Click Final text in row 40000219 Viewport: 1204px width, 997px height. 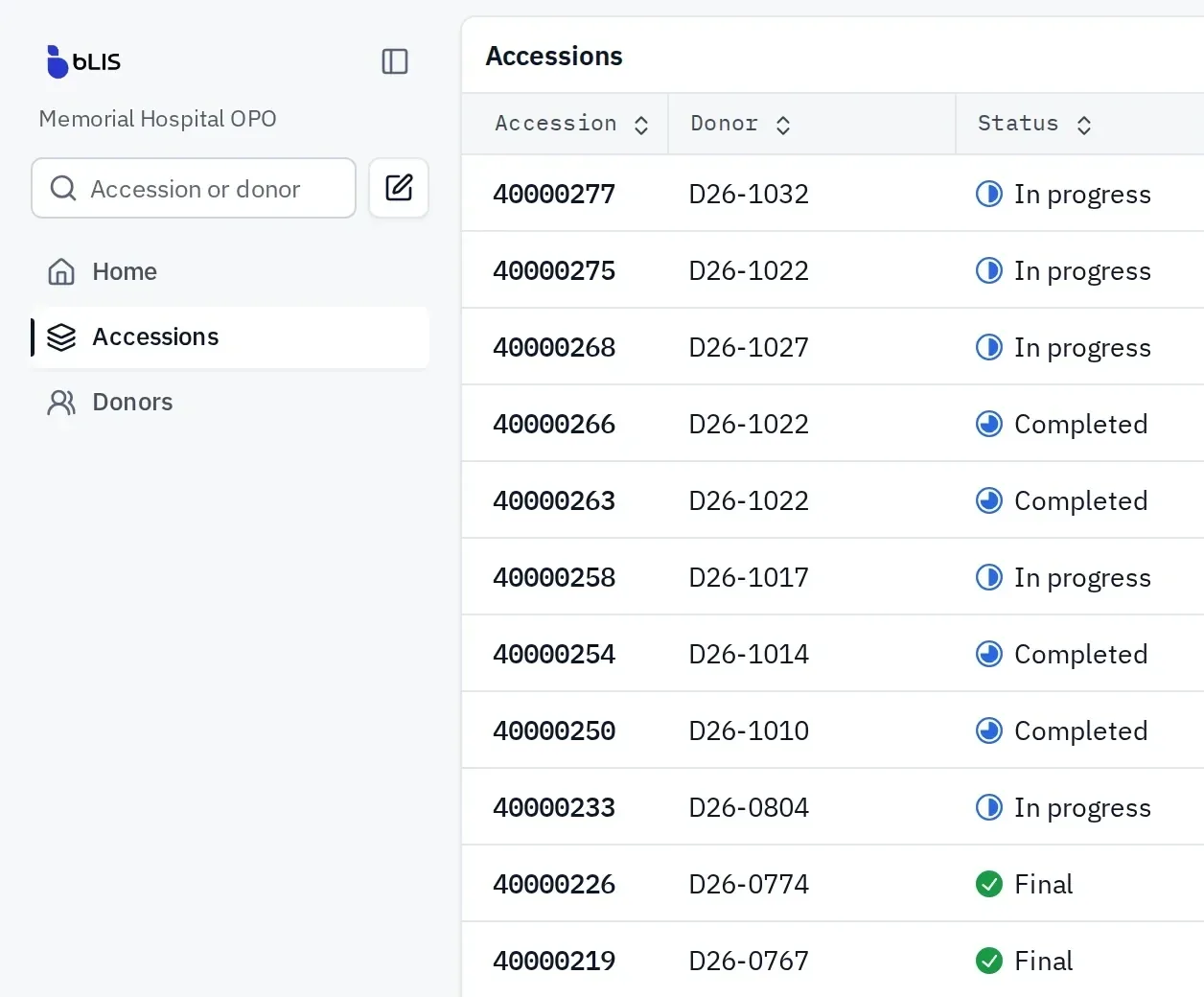point(1043,961)
